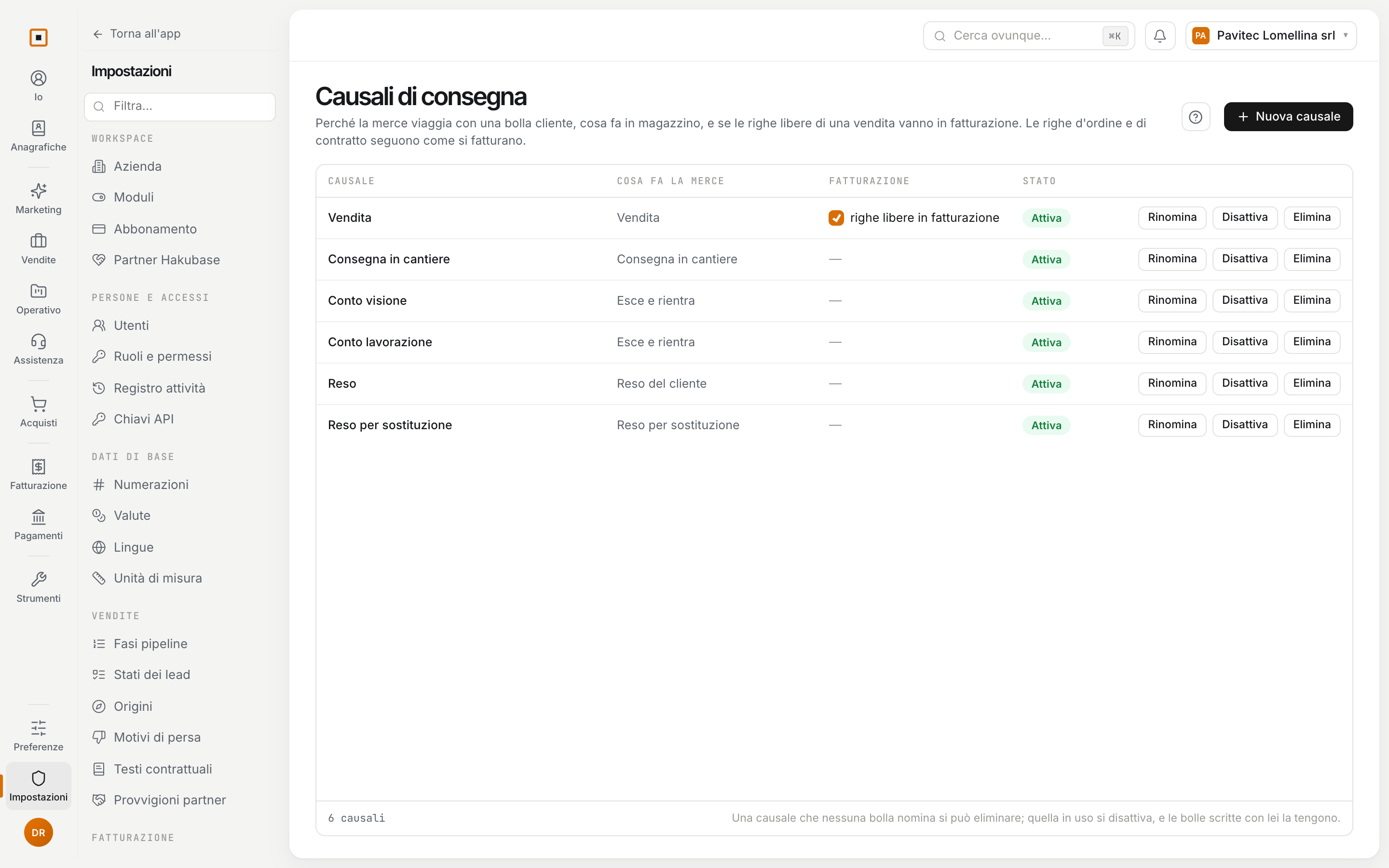The width and height of the screenshot is (1389, 868).
Task: Open the Preferenze sliders section
Action: click(x=39, y=736)
